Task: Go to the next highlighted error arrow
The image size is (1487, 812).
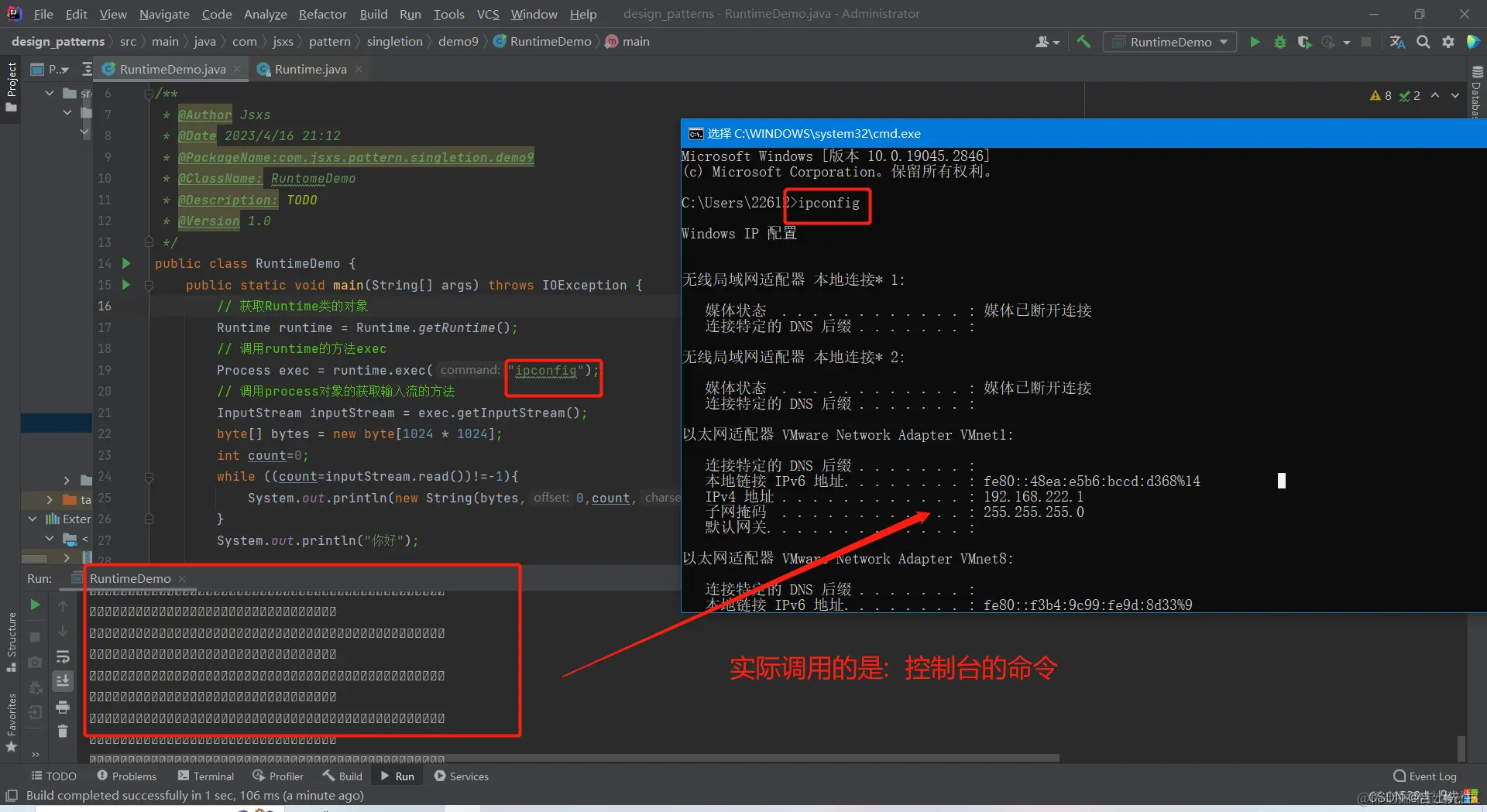Action: (x=1455, y=95)
